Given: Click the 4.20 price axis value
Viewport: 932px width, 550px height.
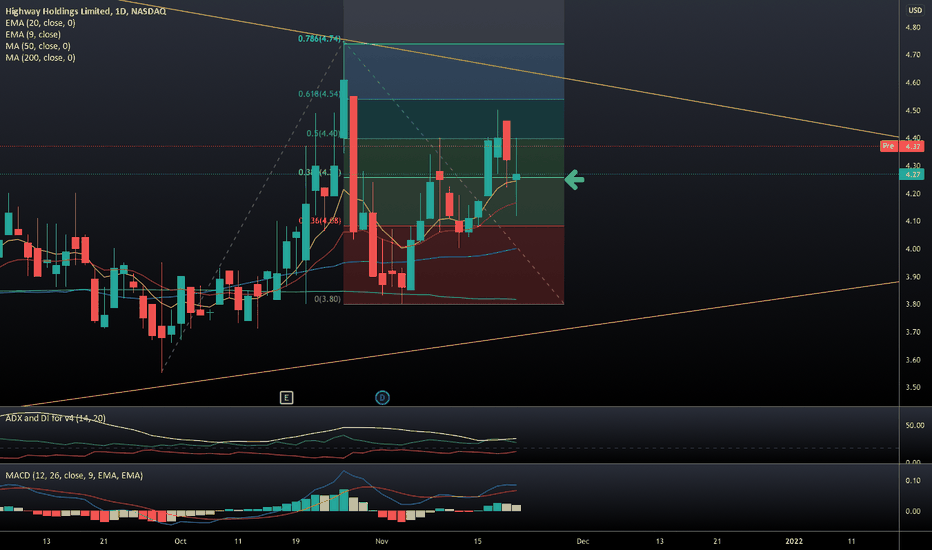Looking at the screenshot, I should click(x=913, y=194).
